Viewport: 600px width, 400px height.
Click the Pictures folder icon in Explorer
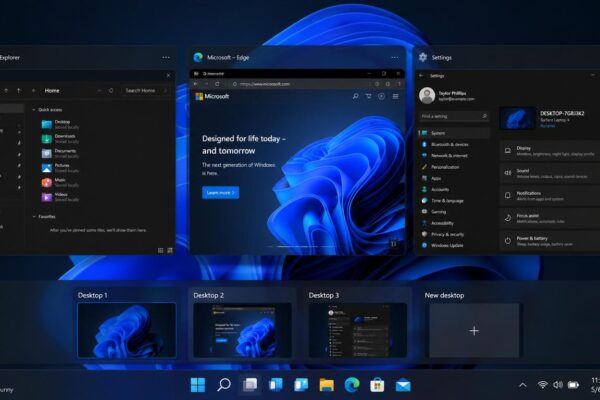47,168
